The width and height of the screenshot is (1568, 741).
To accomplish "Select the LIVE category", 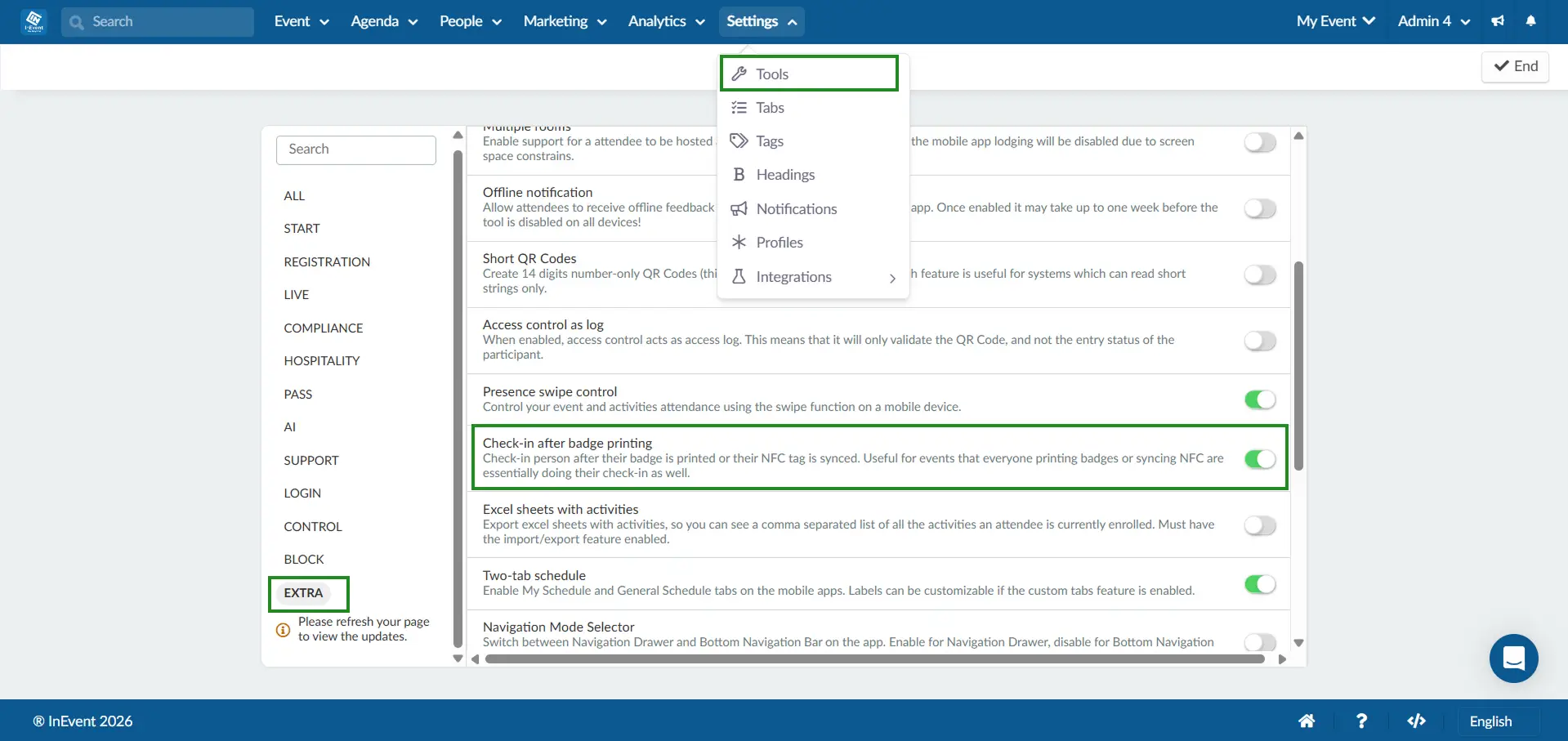I will (x=296, y=295).
